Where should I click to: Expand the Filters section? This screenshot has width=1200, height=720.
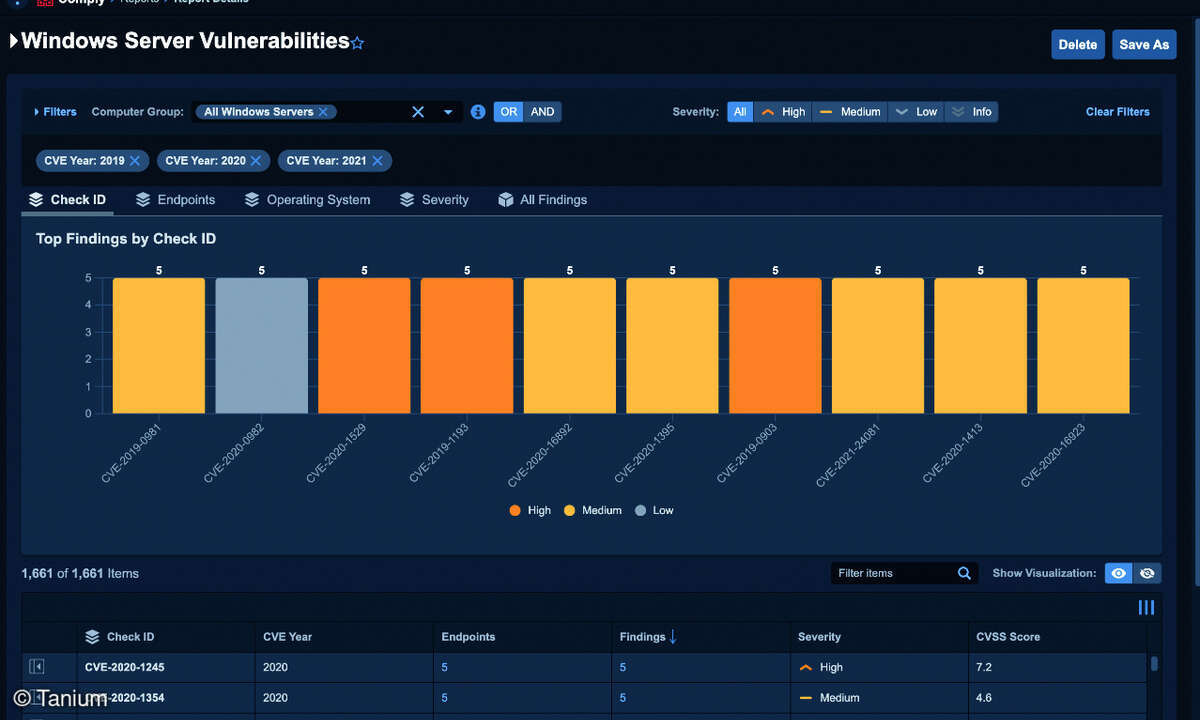tap(55, 112)
